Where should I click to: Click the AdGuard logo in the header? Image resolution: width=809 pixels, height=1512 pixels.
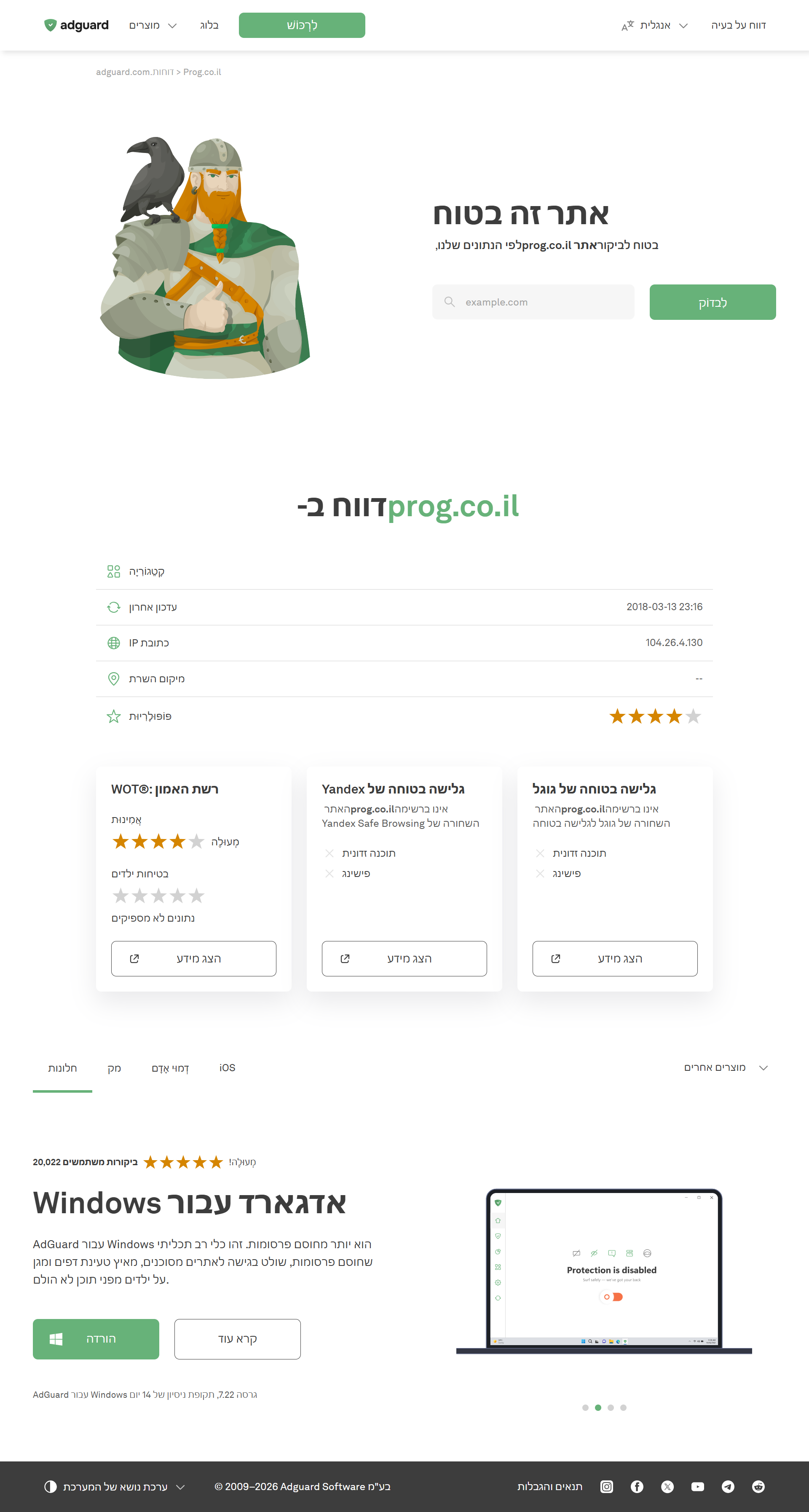76,25
